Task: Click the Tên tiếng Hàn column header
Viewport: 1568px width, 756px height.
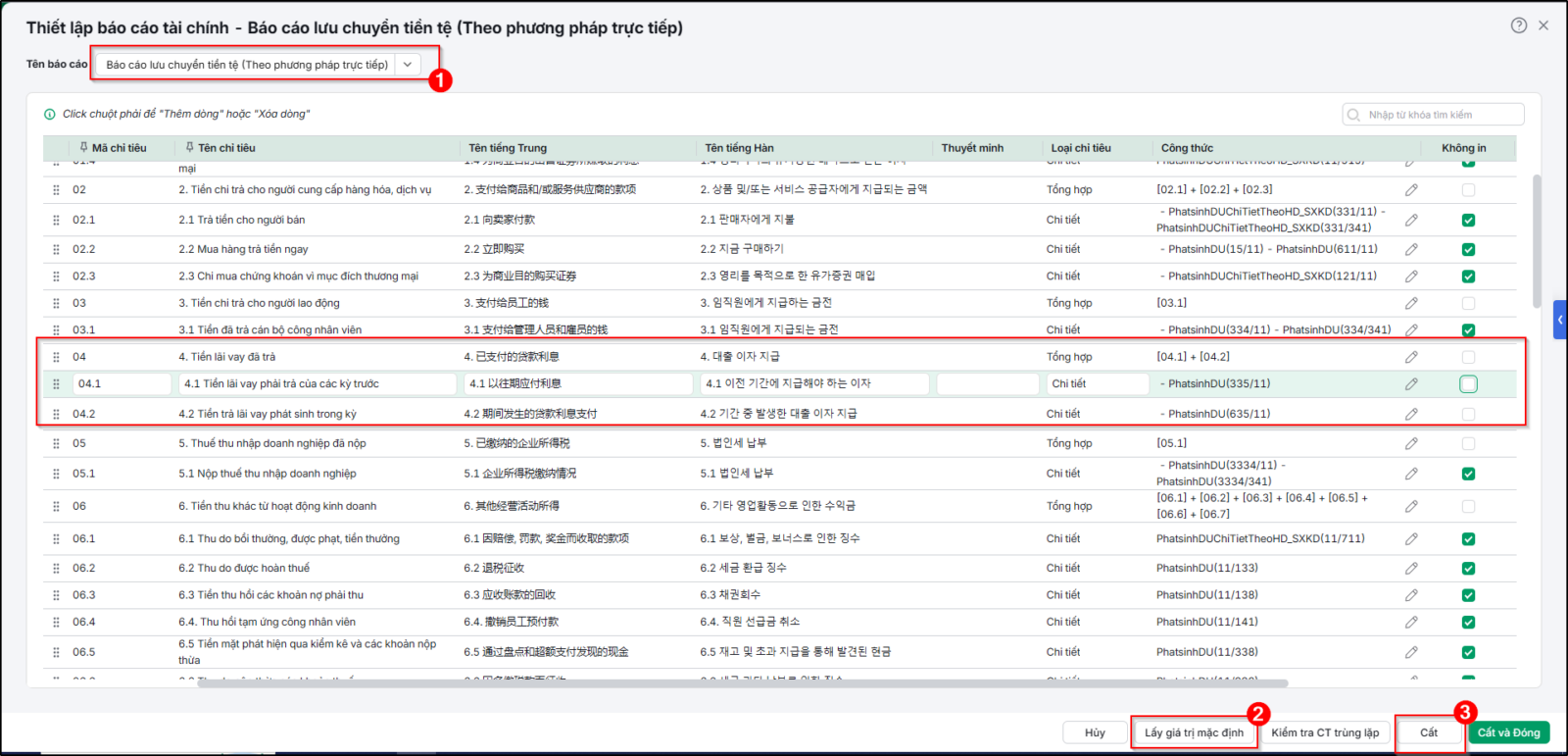Action: tap(739, 148)
